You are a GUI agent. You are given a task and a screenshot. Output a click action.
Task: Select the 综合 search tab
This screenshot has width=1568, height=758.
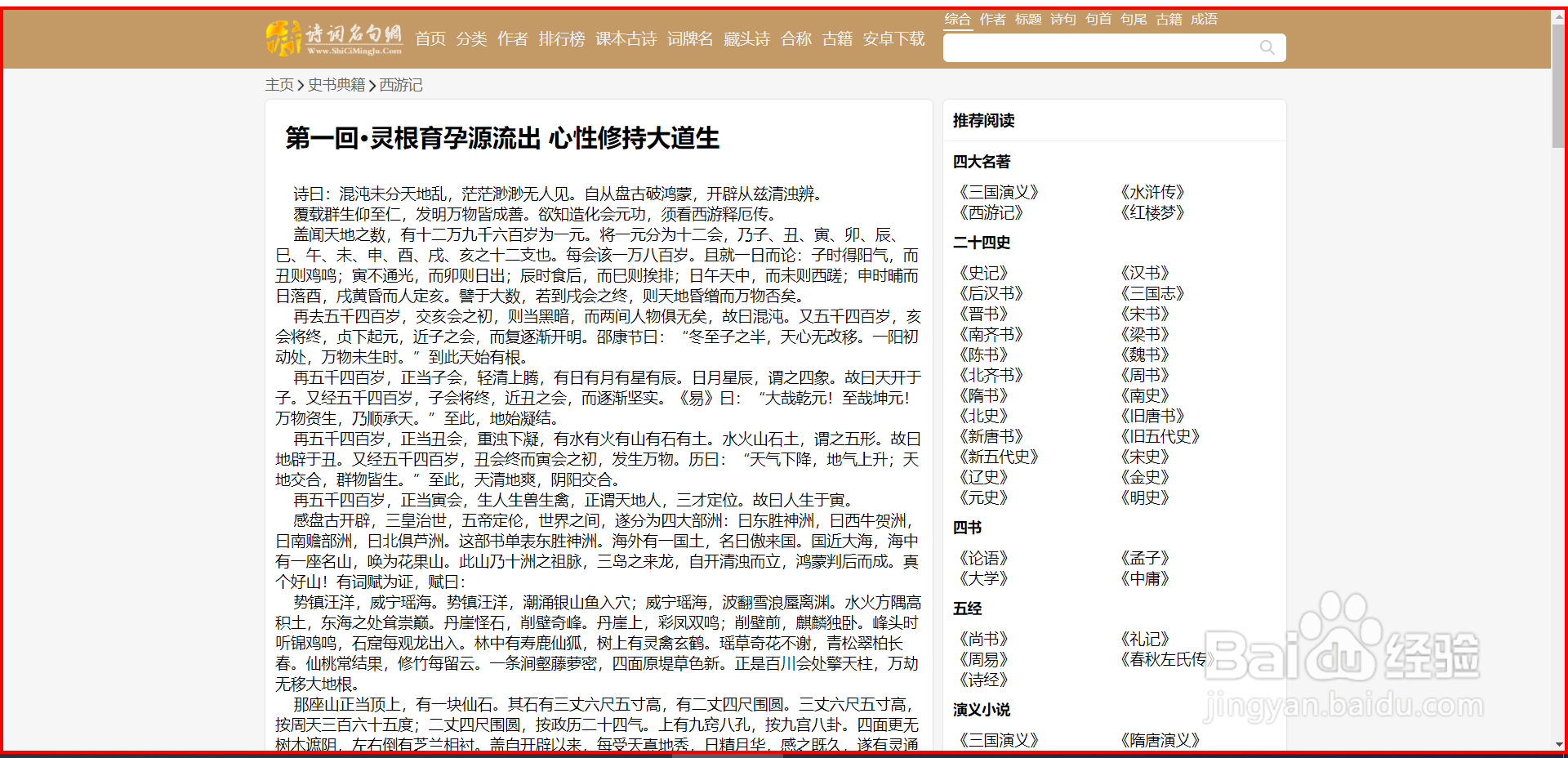tap(958, 19)
